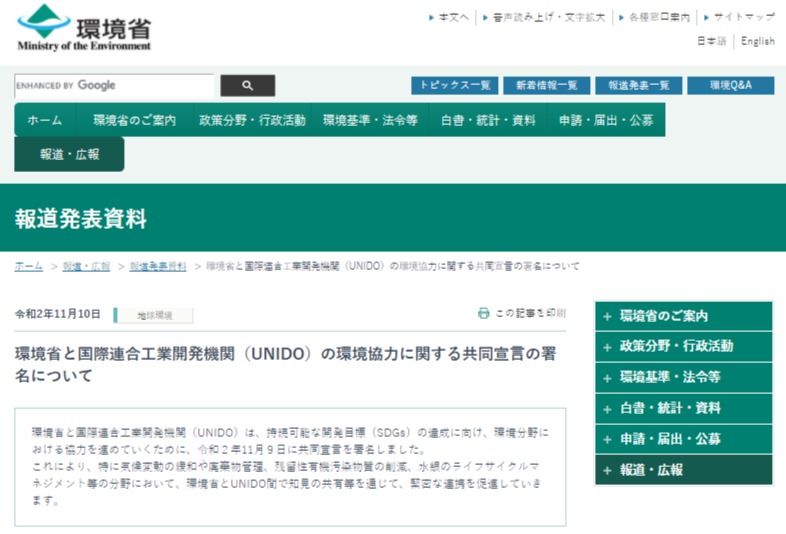
Task: Expand sidebar 白書・統計・資料 section
Action: click(684, 408)
